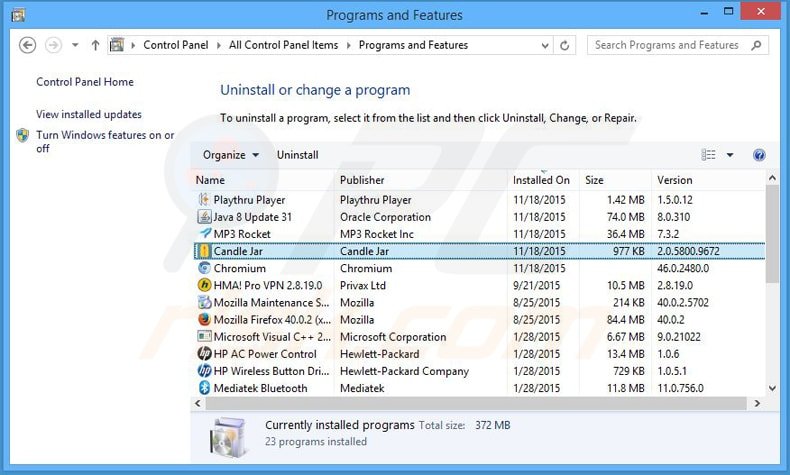Click Programs and Features breadcrumb
The image size is (790, 475).
[x=413, y=45]
